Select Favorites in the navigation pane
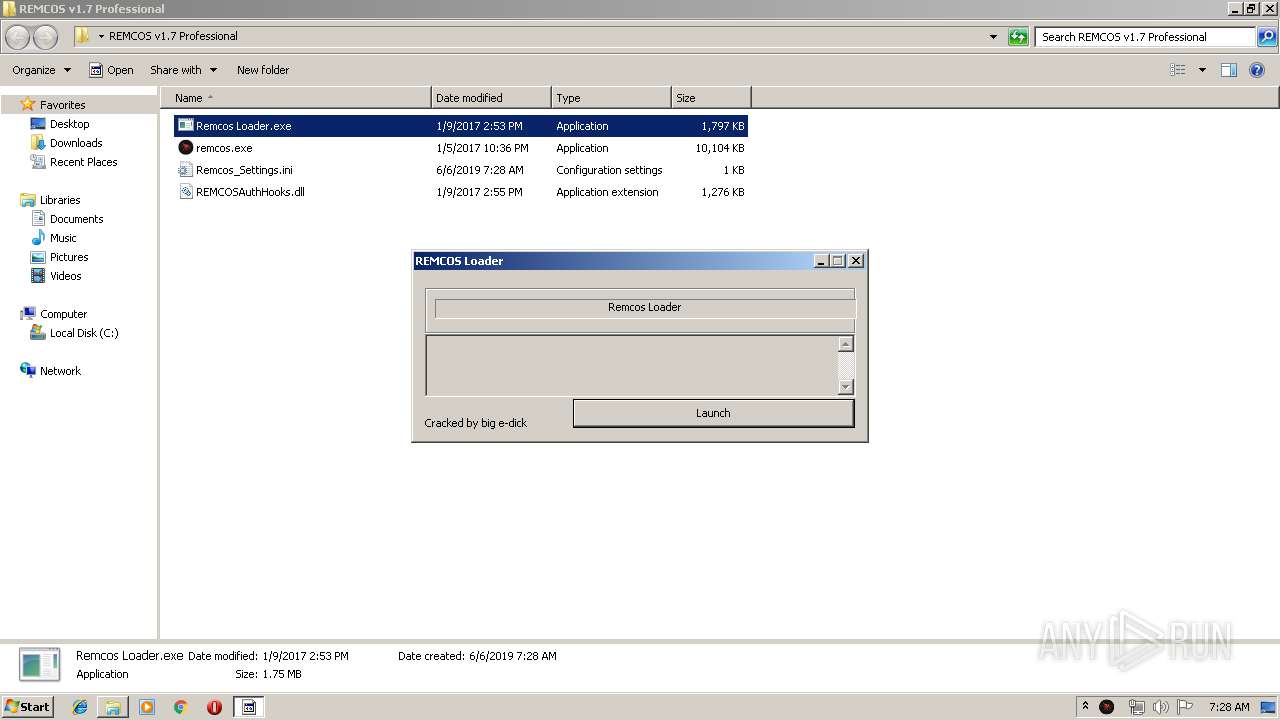The width and height of the screenshot is (1280, 720). [x=62, y=105]
